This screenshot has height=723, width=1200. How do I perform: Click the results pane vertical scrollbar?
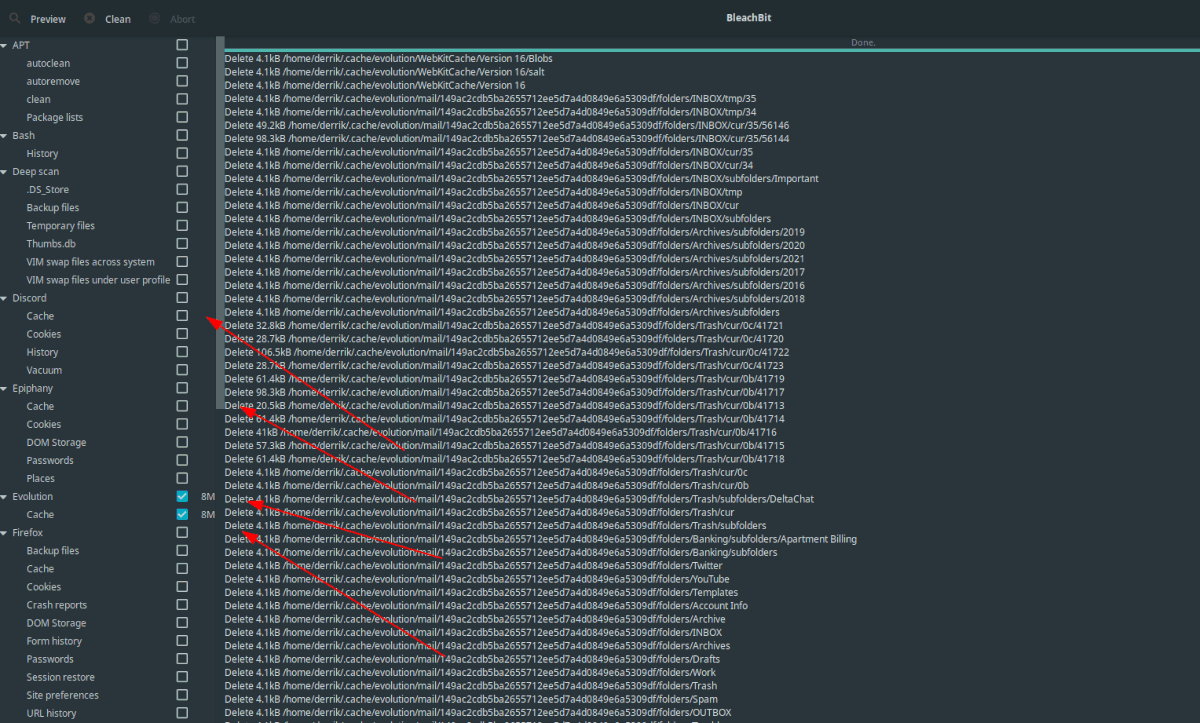(220, 222)
